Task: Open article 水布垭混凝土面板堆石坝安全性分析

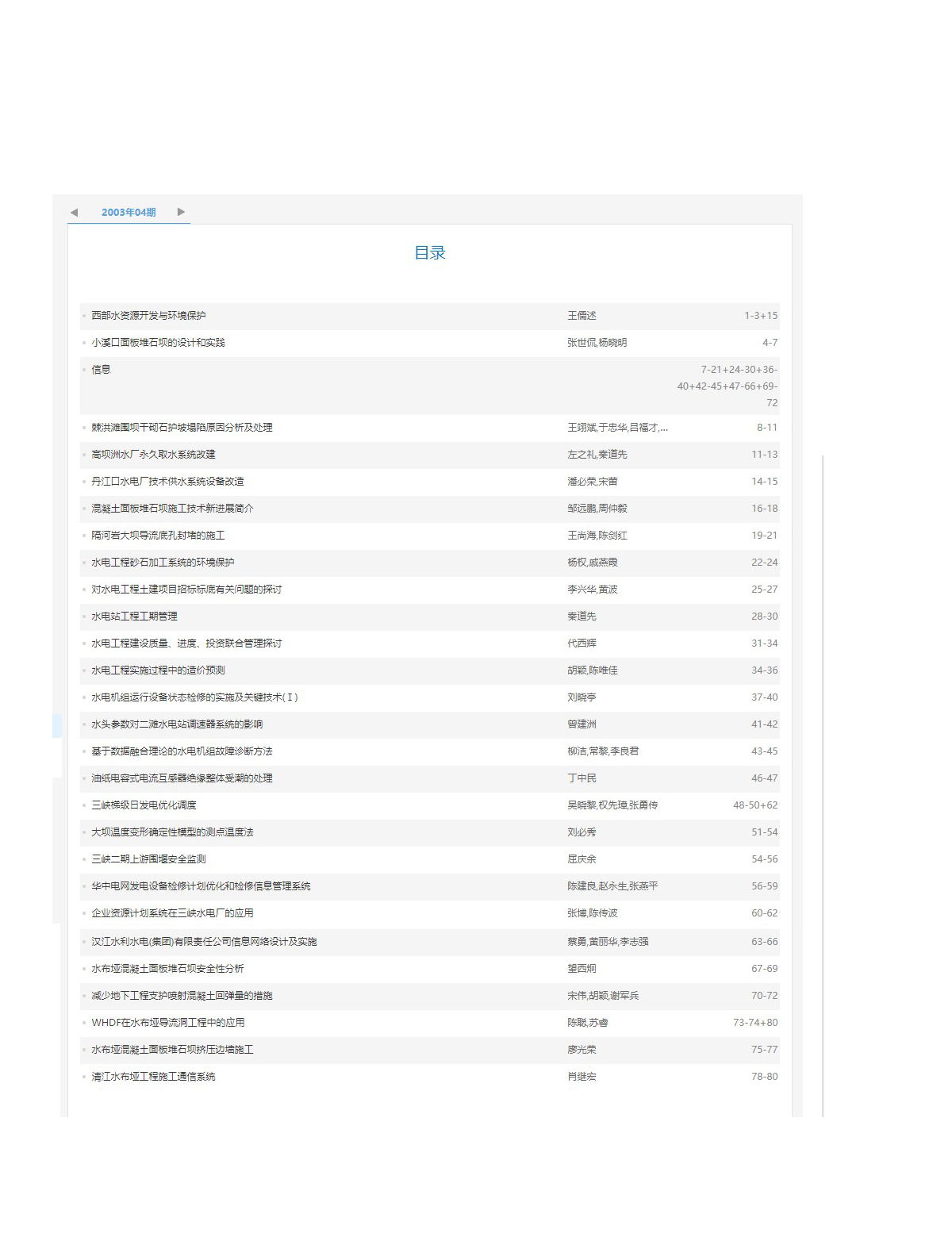Action: coord(167,969)
